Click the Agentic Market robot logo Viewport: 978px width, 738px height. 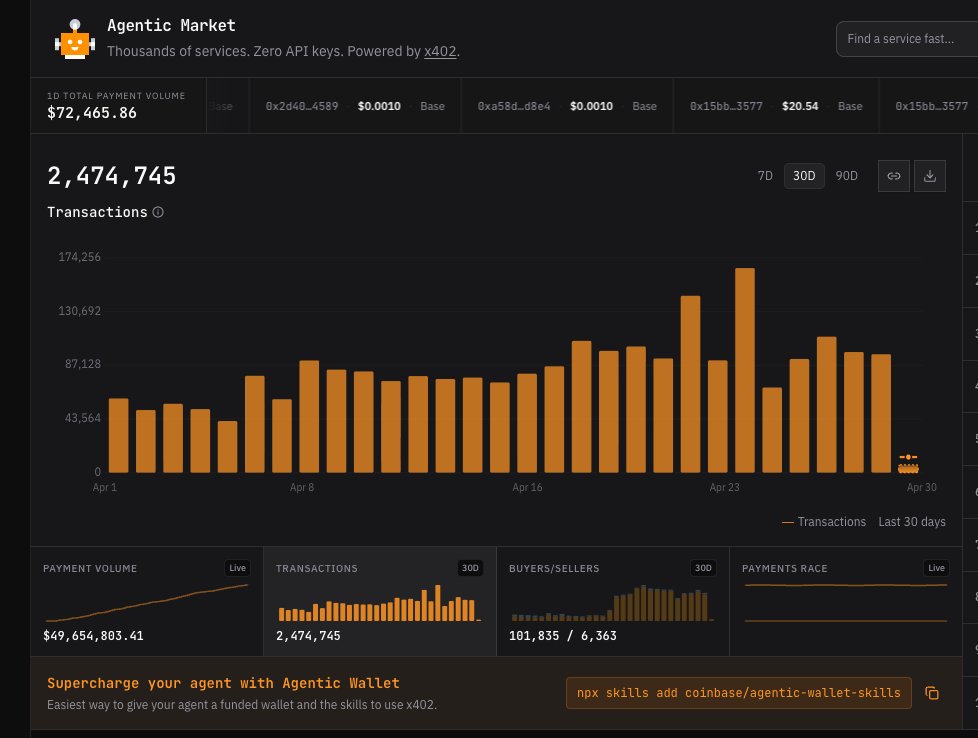[75, 39]
